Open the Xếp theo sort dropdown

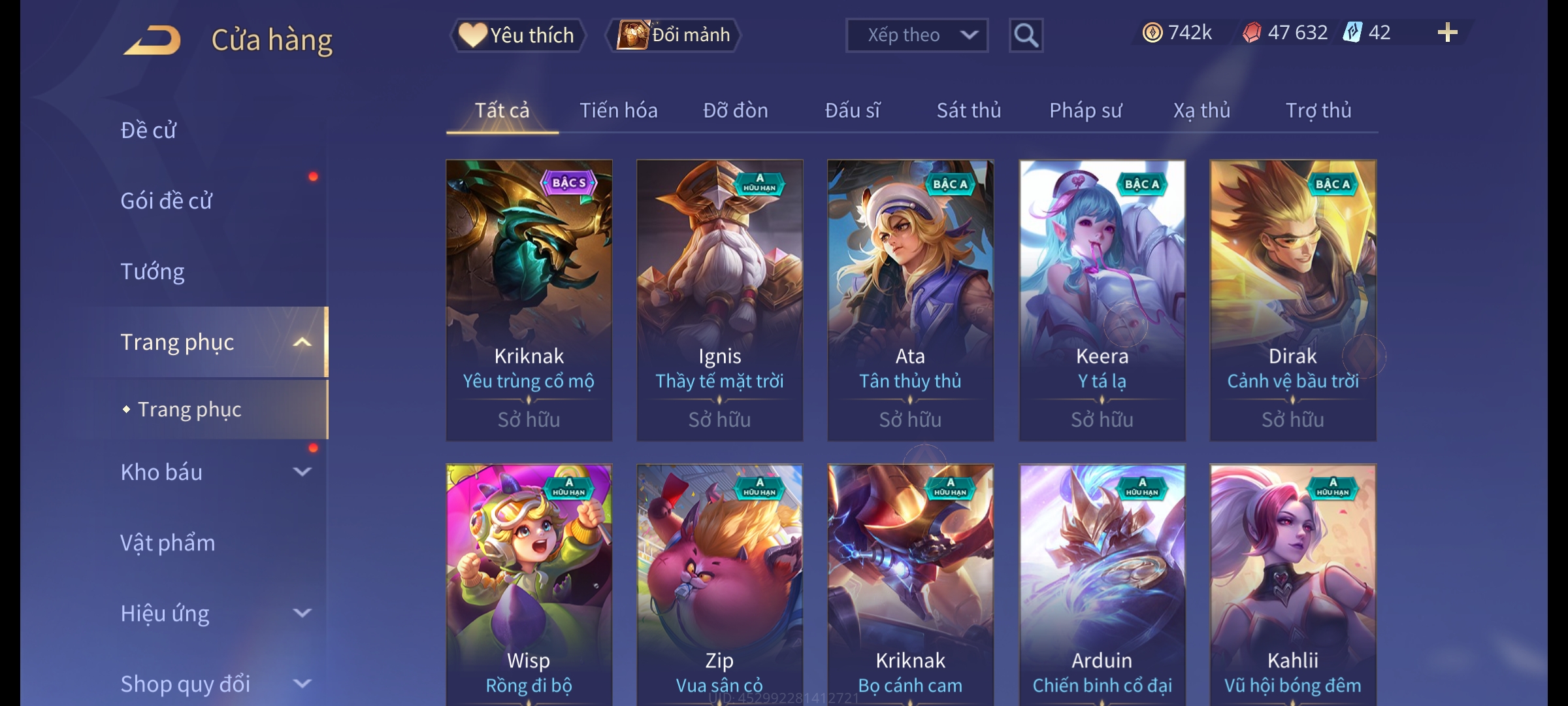(x=917, y=35)
